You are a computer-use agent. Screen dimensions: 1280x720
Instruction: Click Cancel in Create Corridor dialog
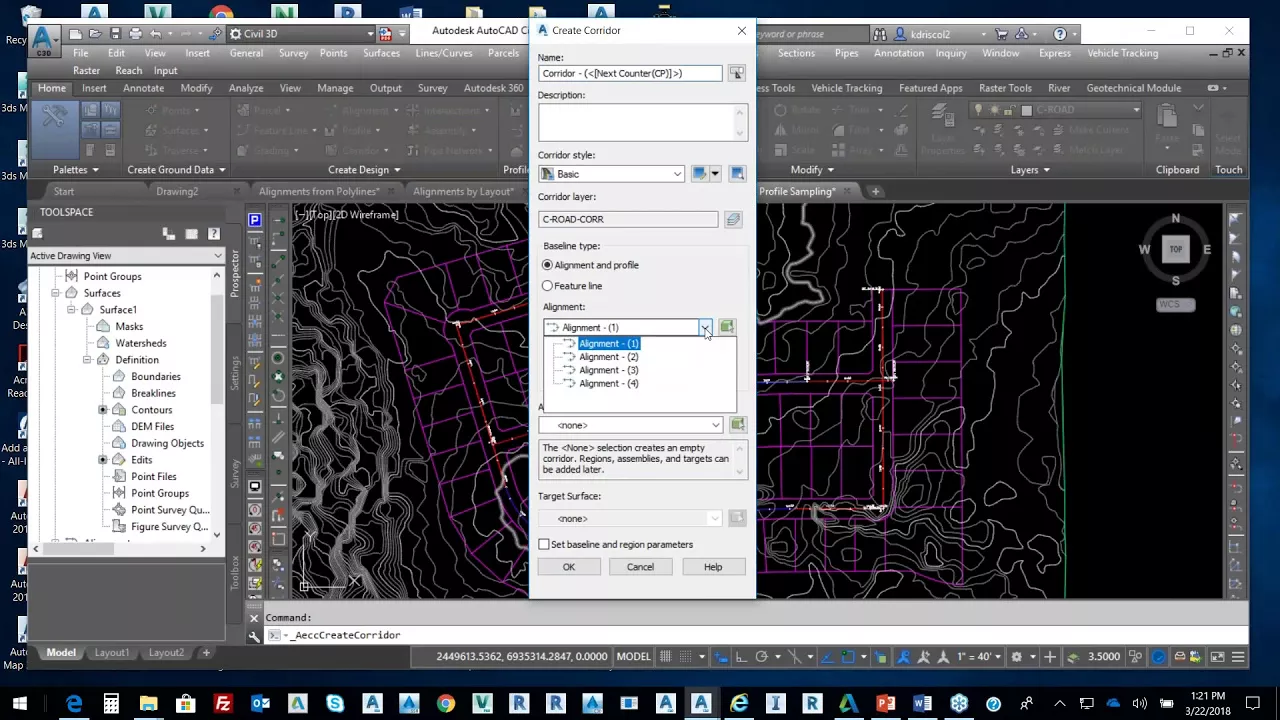point(640,567)
